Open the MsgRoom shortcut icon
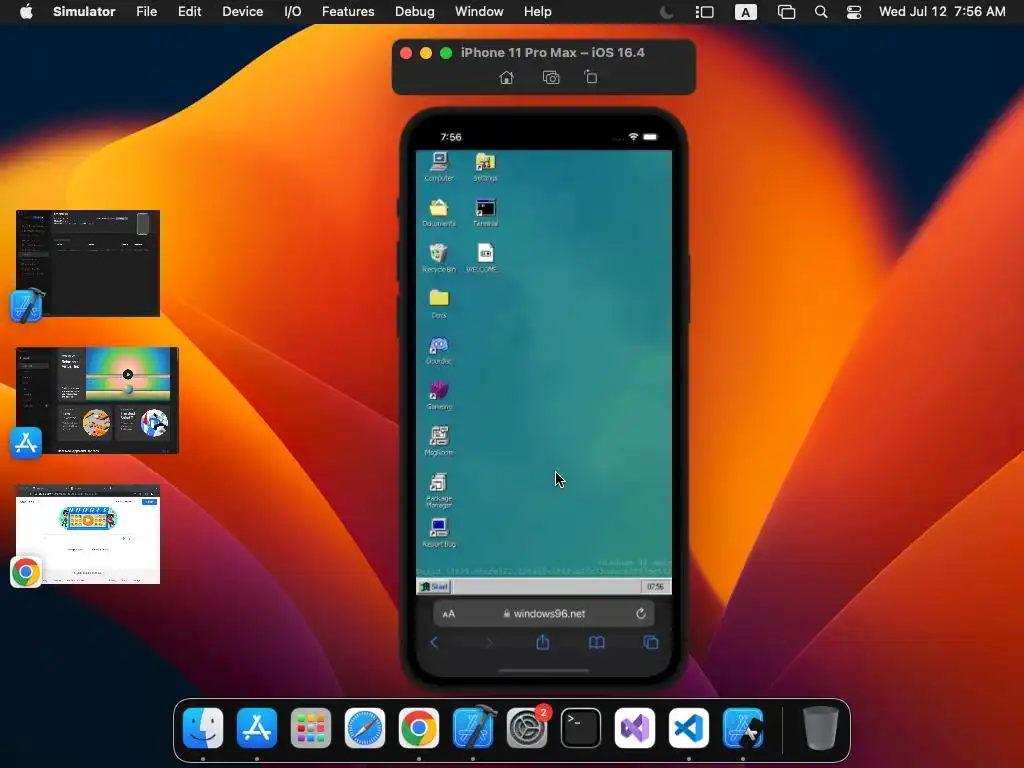The image size is (1024, 768). coord(439,441)
